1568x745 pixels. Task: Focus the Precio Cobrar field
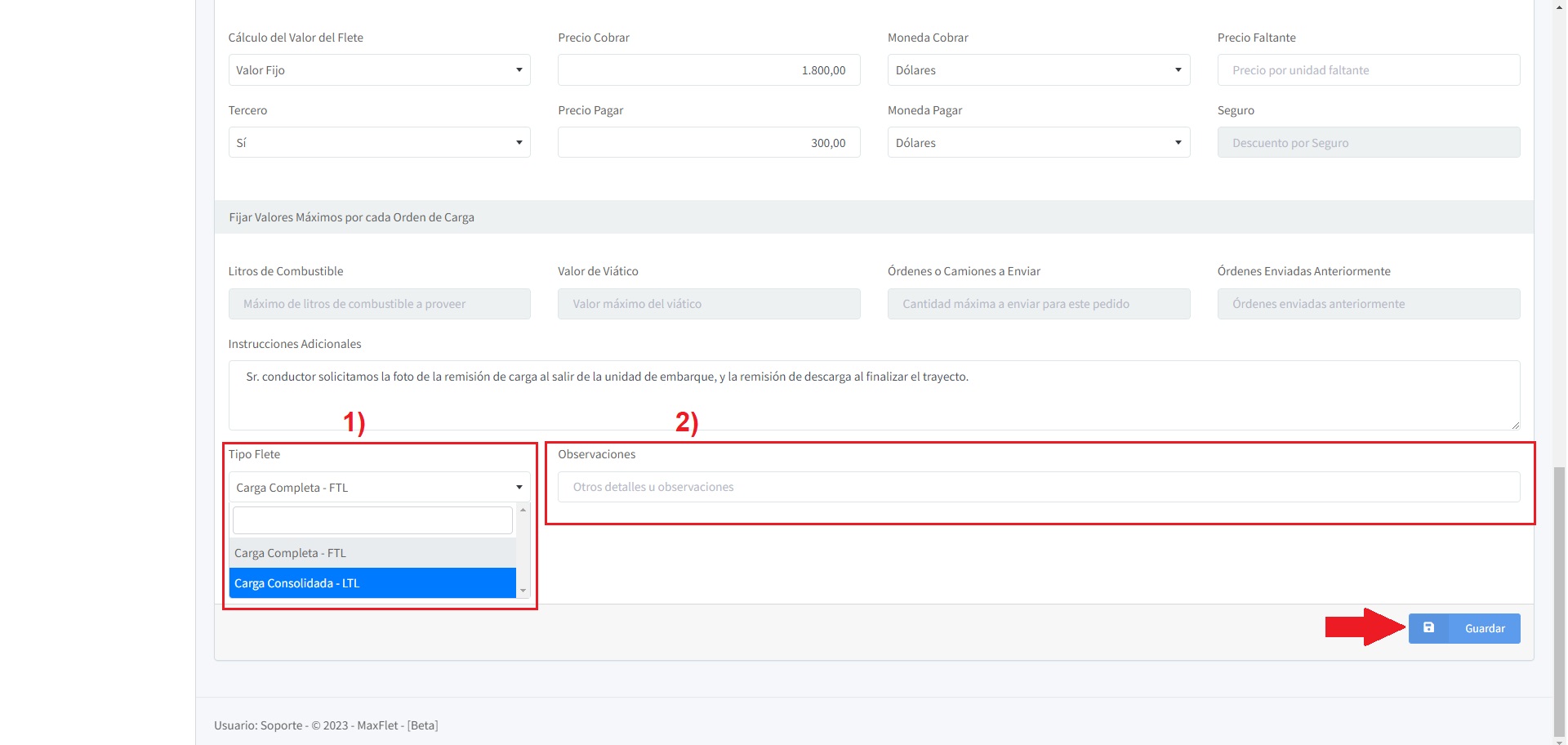tap(708, 70)
